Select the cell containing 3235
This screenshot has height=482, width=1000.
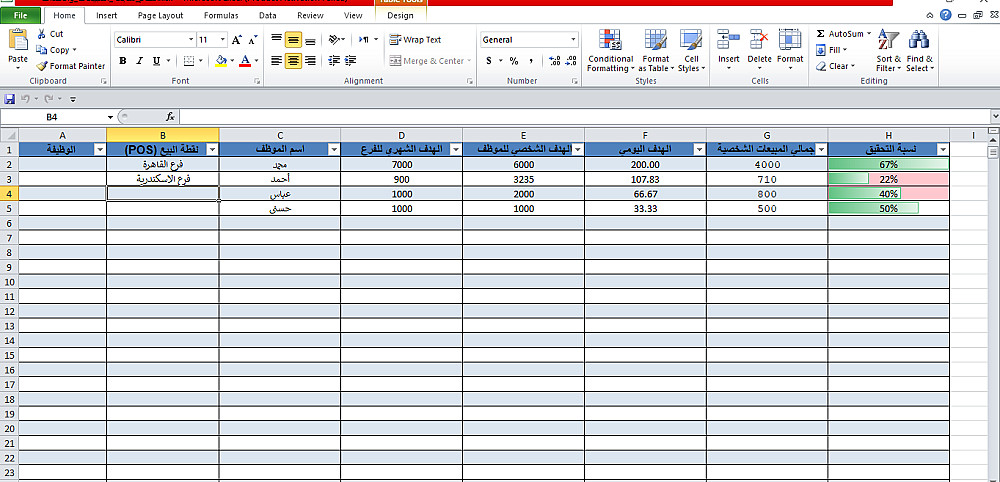point(523,179)
